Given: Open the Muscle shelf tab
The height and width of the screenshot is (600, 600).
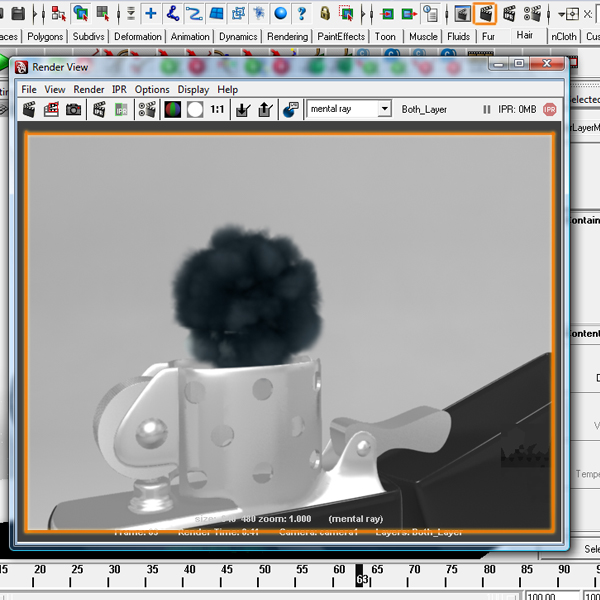Looking at the screenshot, I should pyautogui.click(x=423, y=37).
